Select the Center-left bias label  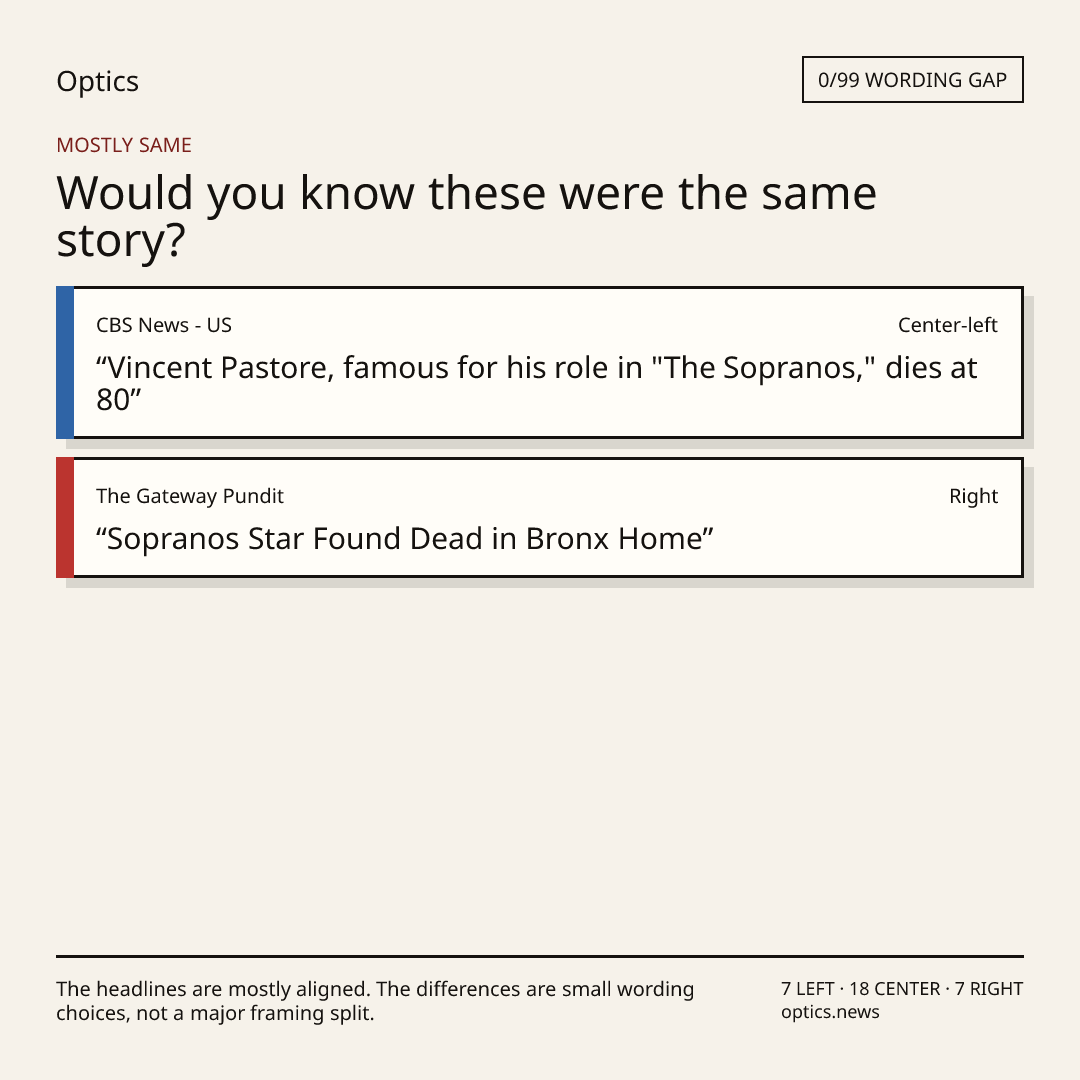click(x=948, y=325)
